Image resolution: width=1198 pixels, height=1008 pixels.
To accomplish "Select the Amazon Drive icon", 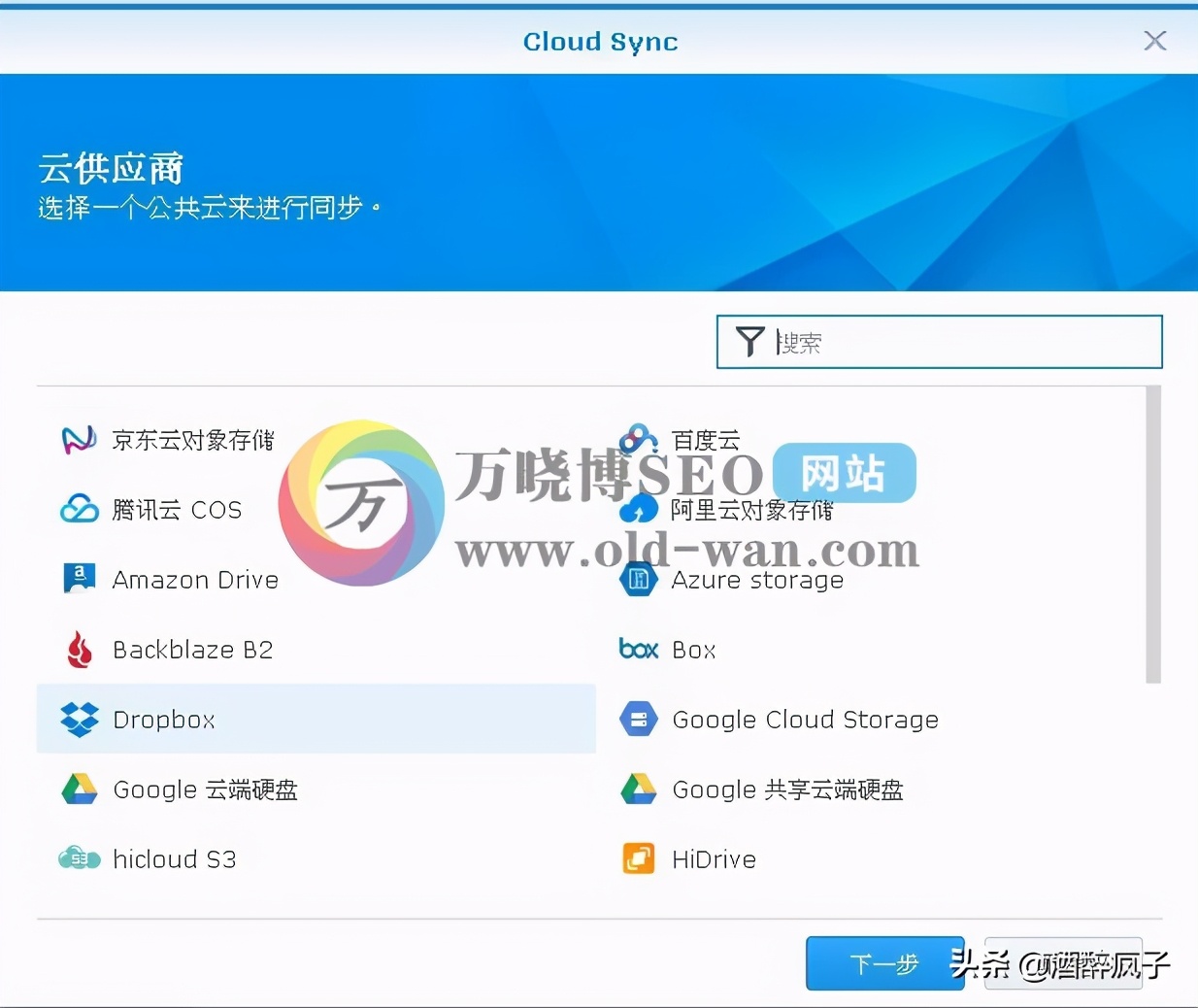I will click(x=79, y=579).
